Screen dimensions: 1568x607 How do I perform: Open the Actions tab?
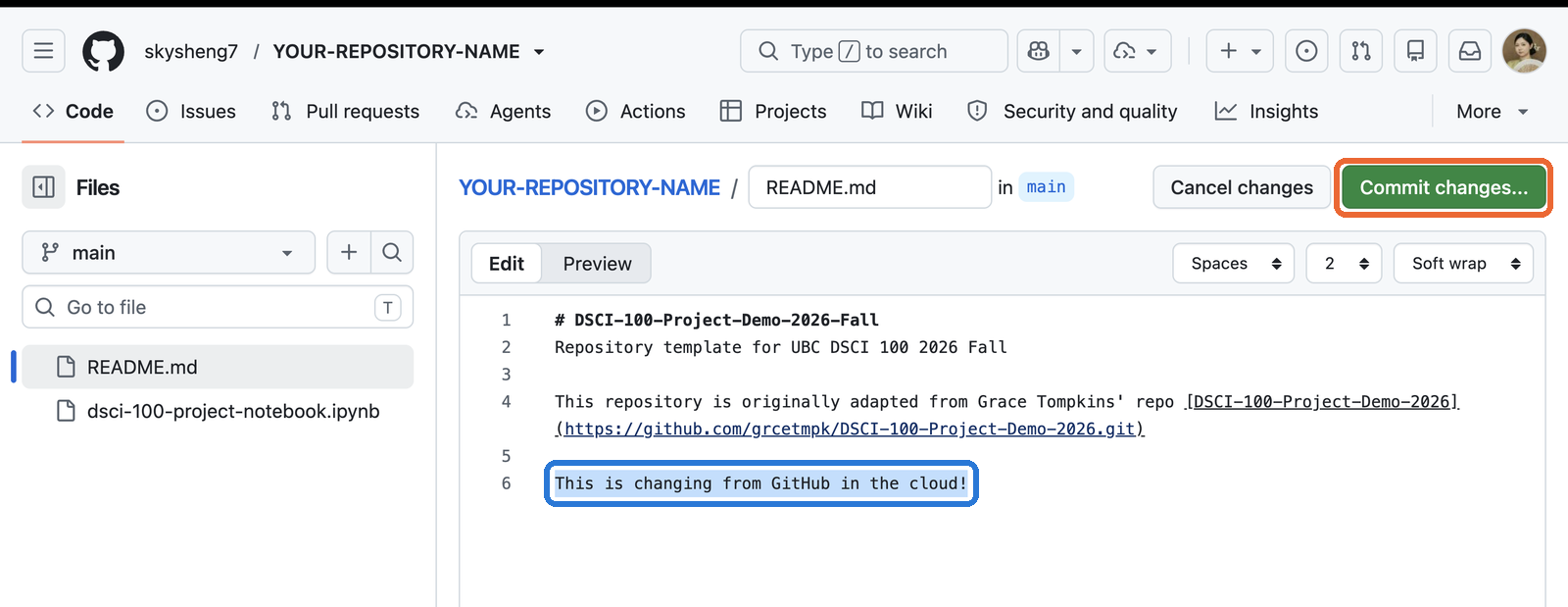[x=636, y=112]
